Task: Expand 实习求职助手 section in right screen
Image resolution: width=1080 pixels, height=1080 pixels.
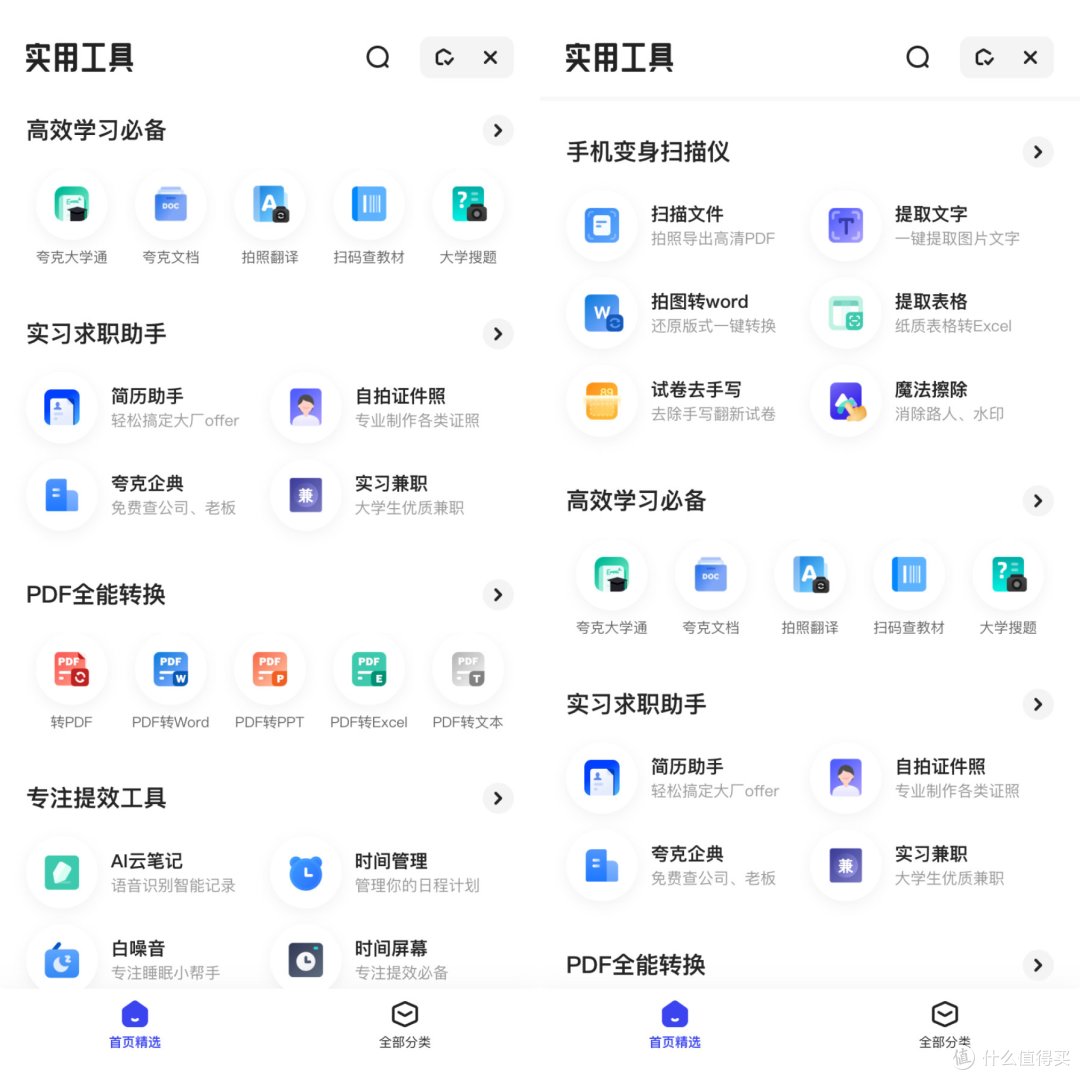Action: coord(1038,704)
